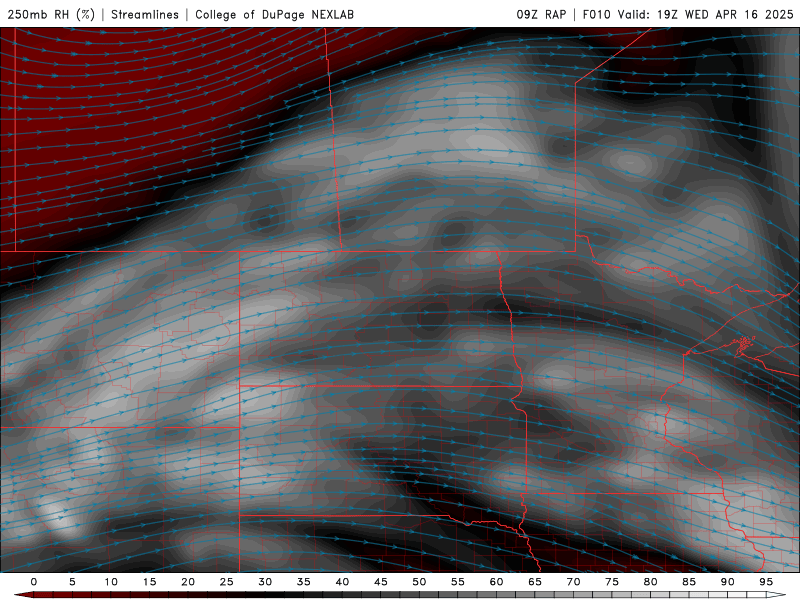Viewport: 800px width, 600px height.
Task: Click the colorbar label "35"
Action: (x=303, y=582)
